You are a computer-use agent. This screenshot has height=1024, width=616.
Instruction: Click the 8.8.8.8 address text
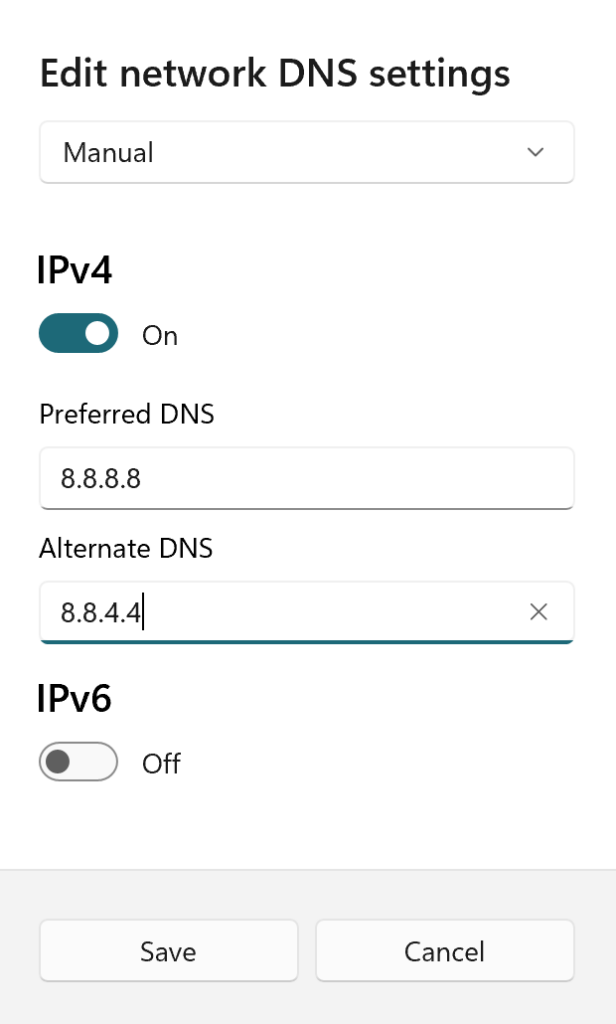tap(101, 479)
